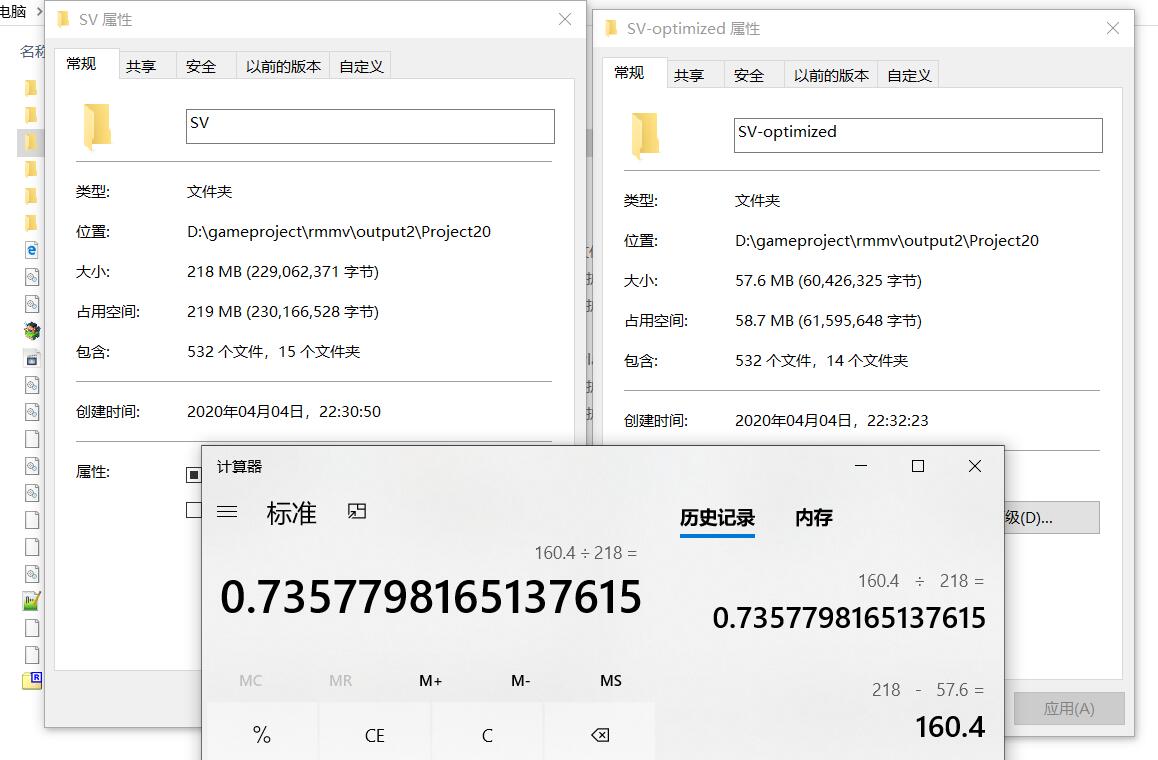Click SV-optimized 占用空间 58.7 MB value
This screenshot has width=1158, height=760.
[x=828, y=321]
